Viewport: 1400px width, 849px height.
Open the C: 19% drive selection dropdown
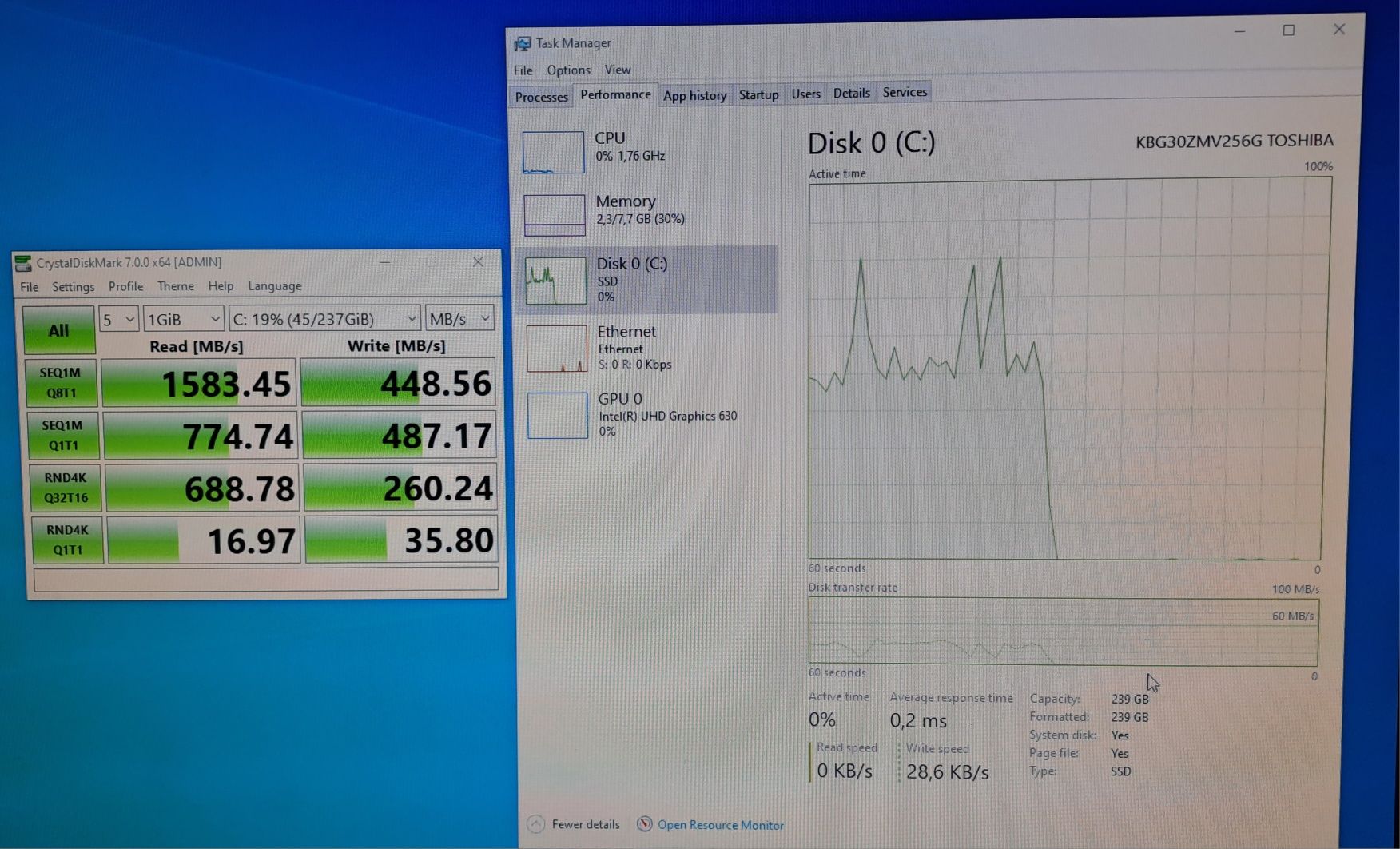click(324, 318)
